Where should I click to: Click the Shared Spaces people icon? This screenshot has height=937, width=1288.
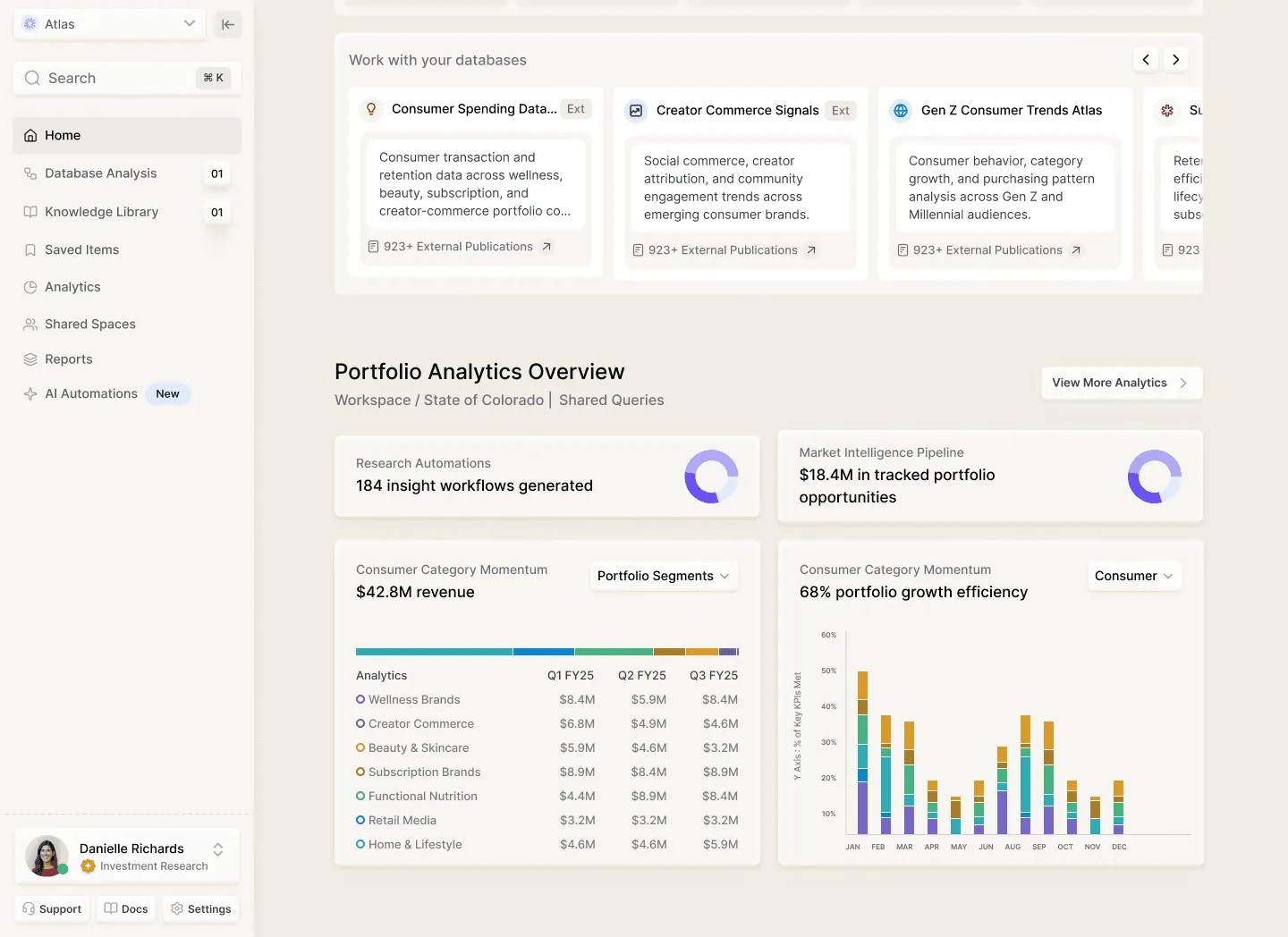click(x=30, y=325)
